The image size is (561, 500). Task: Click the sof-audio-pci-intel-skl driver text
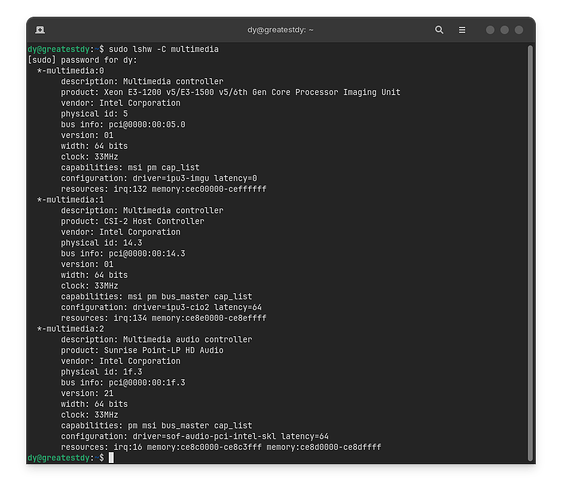coord(204,436)
